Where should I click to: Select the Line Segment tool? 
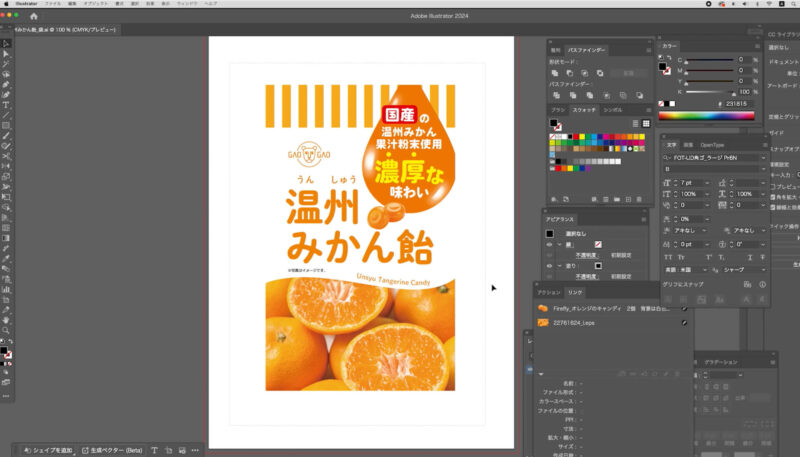tap(6, 115)
